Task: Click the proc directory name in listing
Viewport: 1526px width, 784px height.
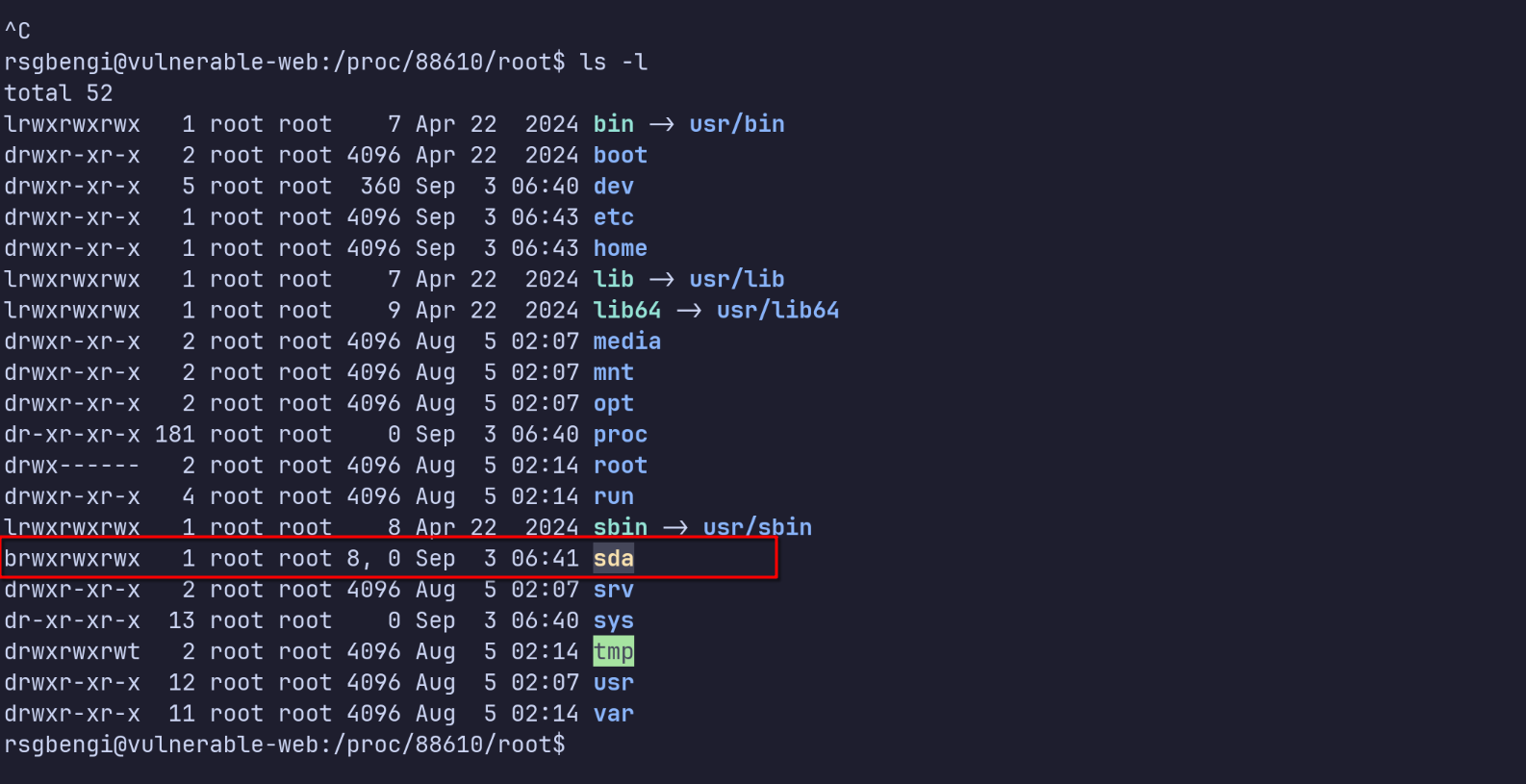Action: (620, 435)
